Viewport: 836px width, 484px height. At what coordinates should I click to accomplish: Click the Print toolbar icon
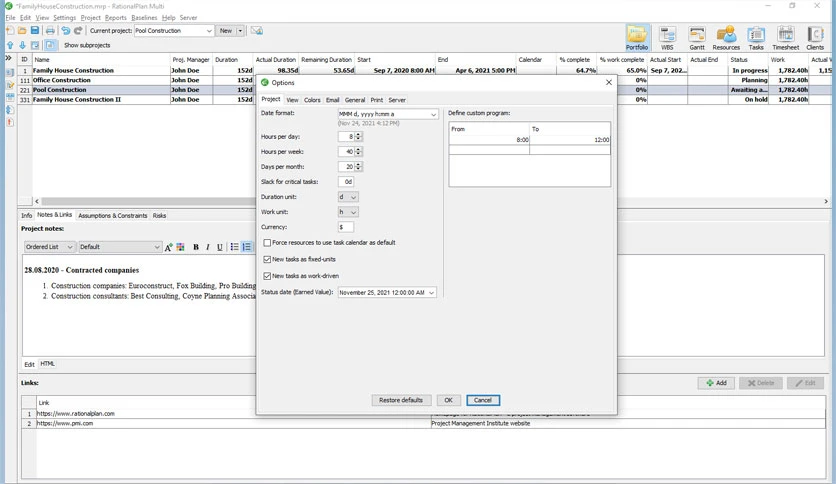[x=50, y=31]
